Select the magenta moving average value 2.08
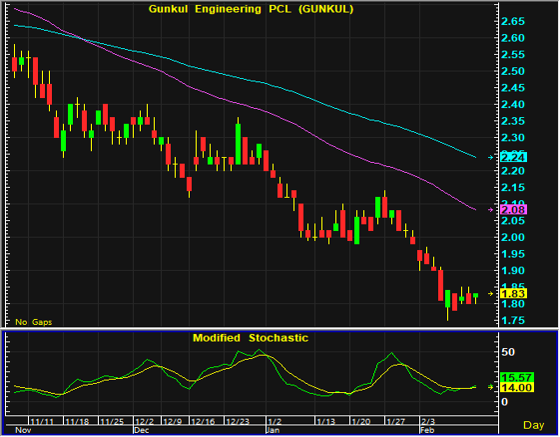Image resolution: width=560 pixels, height=437 pixels. pyautogui.click(x=513, y=210)
